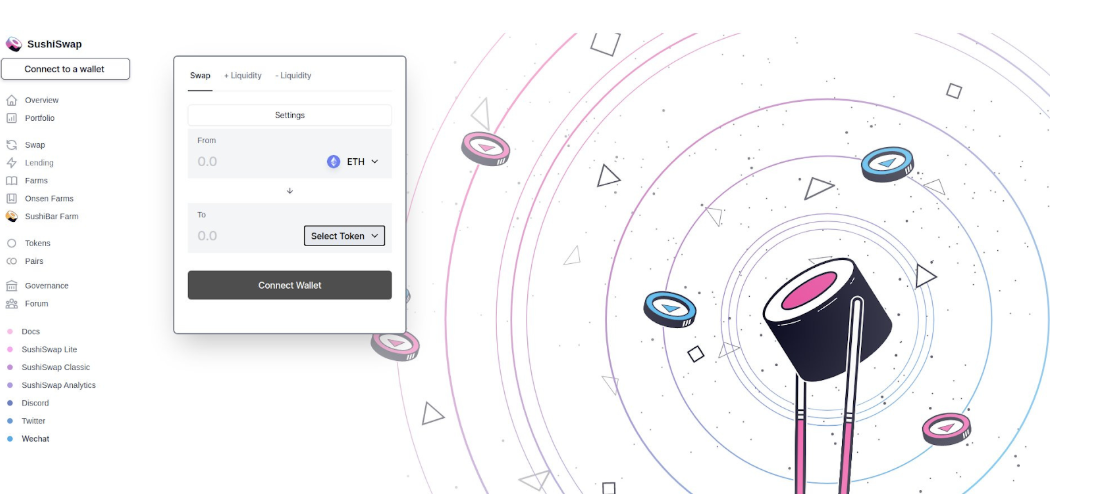The image size is (1094, 497).
Task: Click the Farms book icon
Action: coord(12,181)
